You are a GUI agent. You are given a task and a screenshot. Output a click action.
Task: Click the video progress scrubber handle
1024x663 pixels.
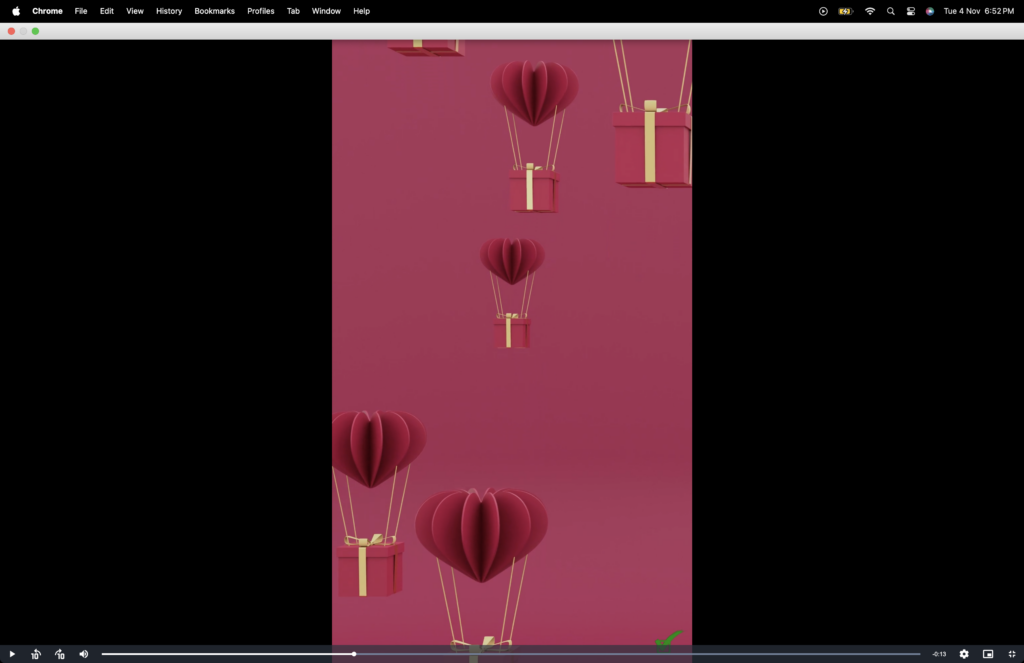[x=354, y=654]
